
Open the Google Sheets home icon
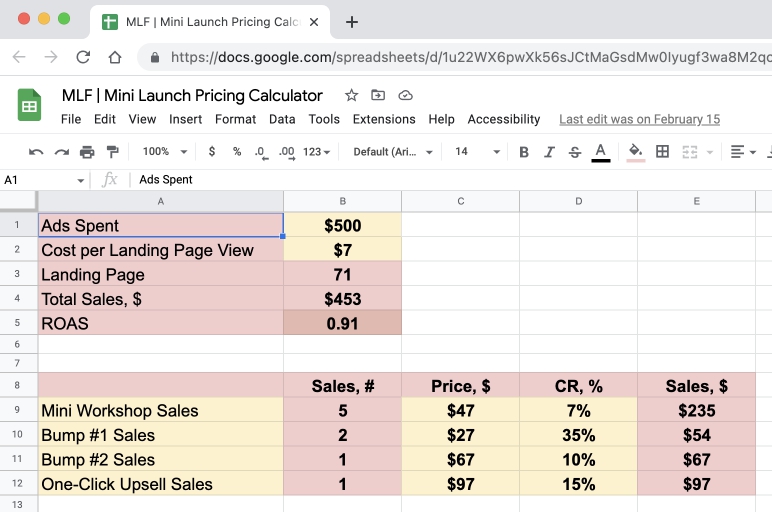30,104
